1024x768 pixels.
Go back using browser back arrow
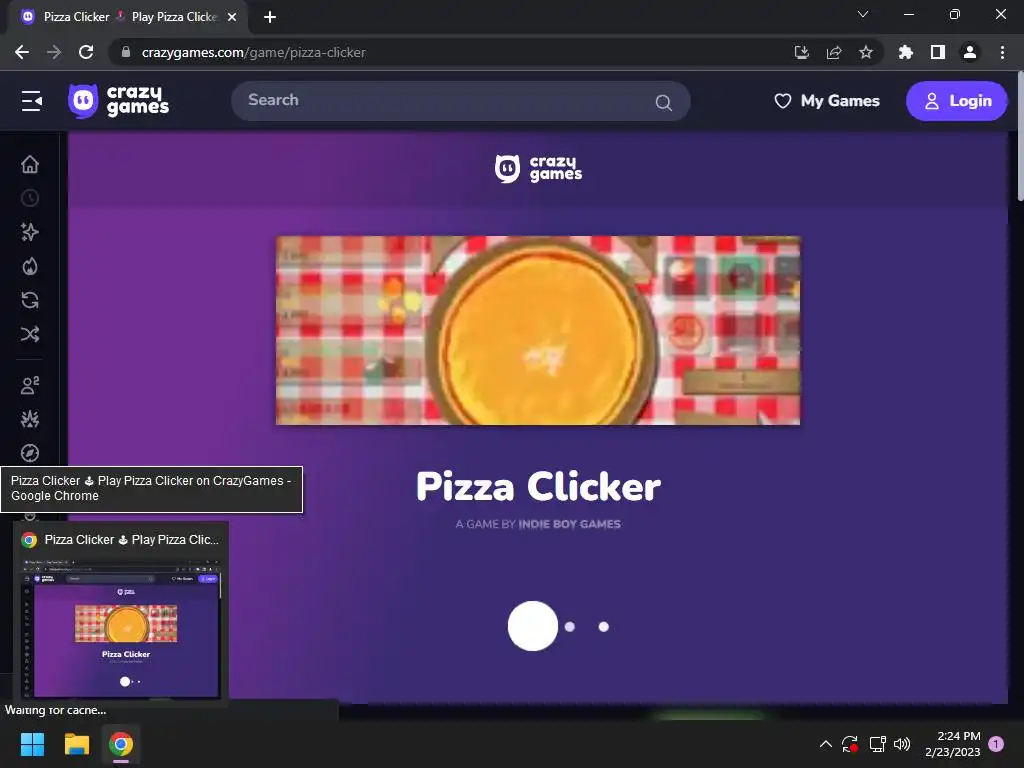tap(22, 52)
